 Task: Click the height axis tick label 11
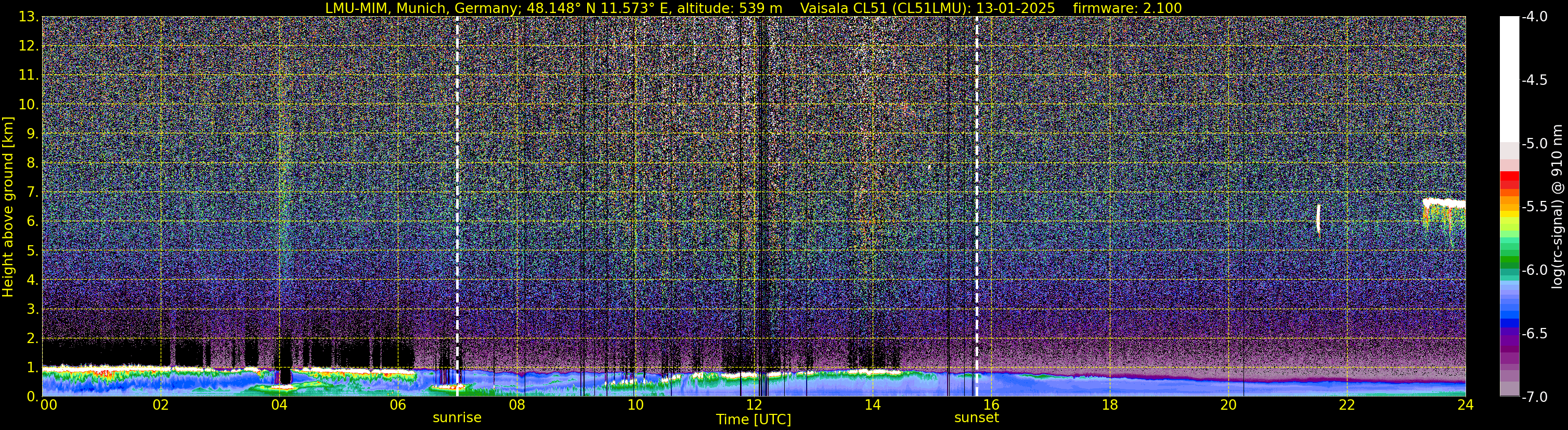28,75
